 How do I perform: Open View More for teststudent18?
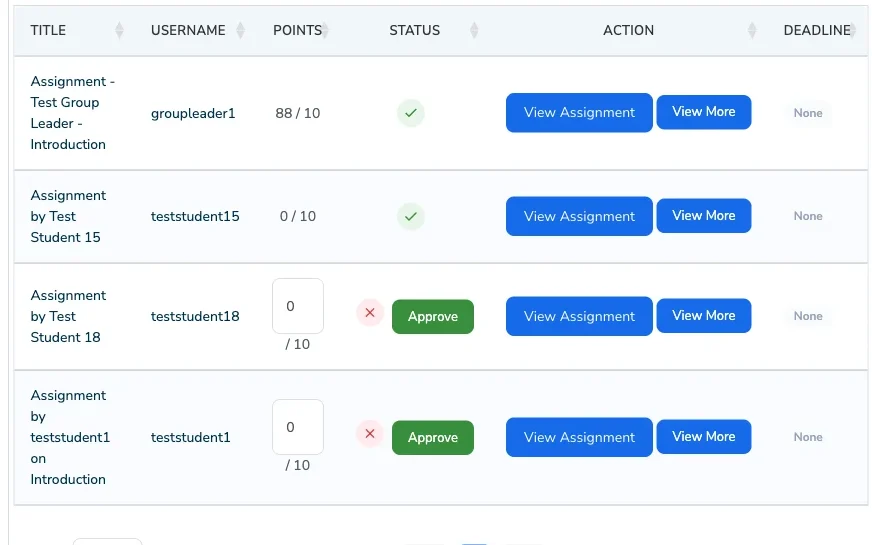tap(703, 315)
